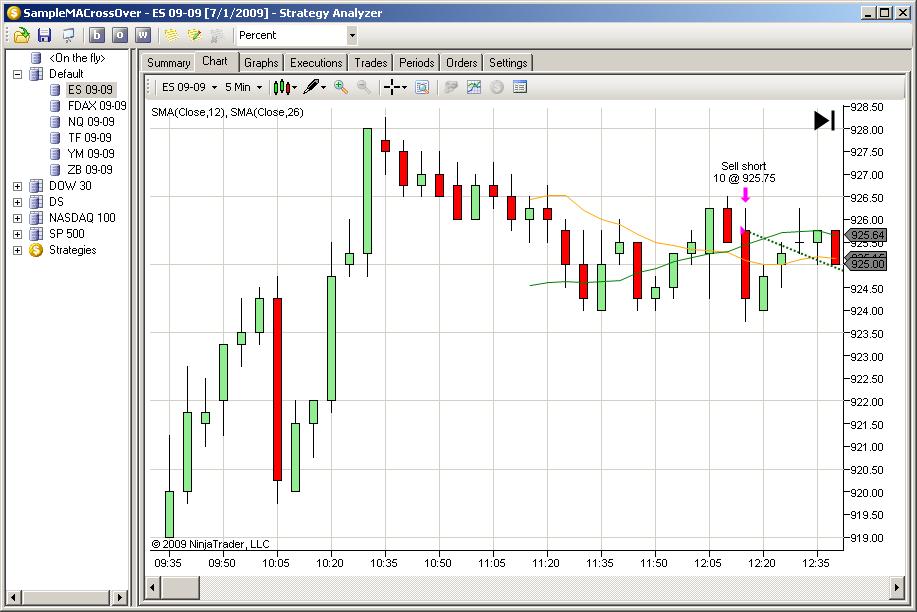Image resolution: width=917 pixels, height=612 pixels.
Task: Open the Executions tab
Action: [x=316, y=63]
